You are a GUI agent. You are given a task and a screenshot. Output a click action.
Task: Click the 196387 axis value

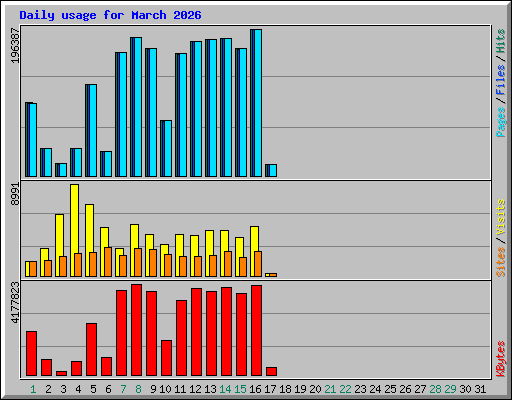point(15,46)
